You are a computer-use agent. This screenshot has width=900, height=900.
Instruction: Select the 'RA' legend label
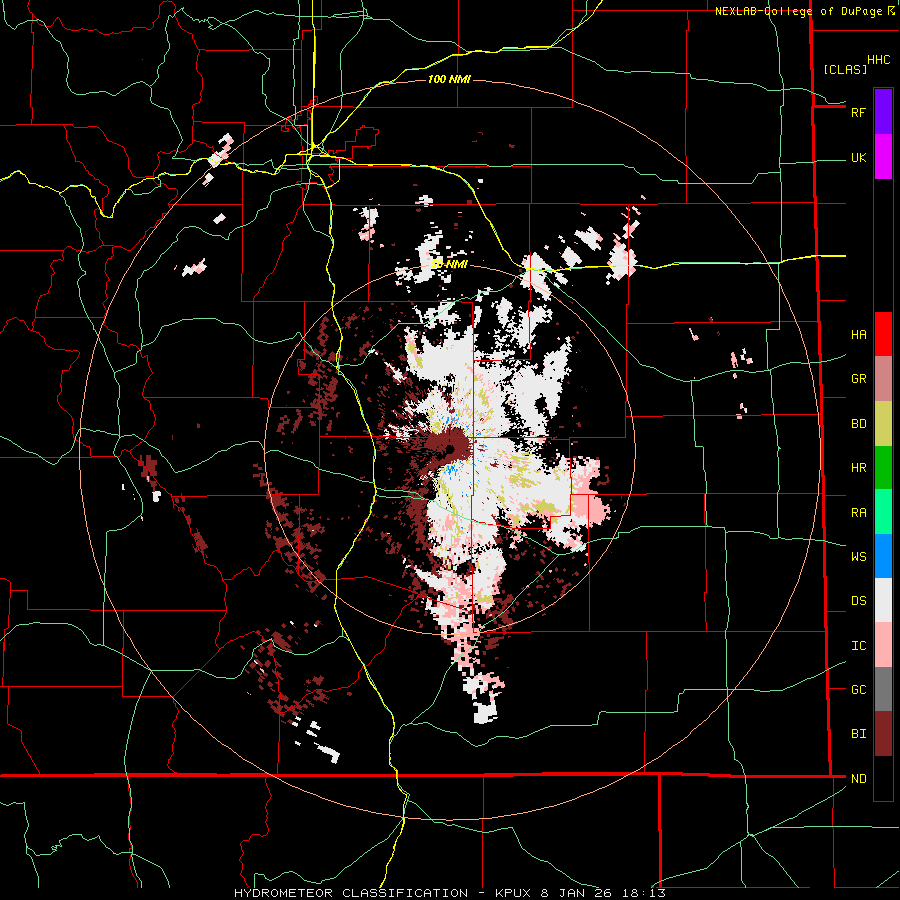pos(858,513)
